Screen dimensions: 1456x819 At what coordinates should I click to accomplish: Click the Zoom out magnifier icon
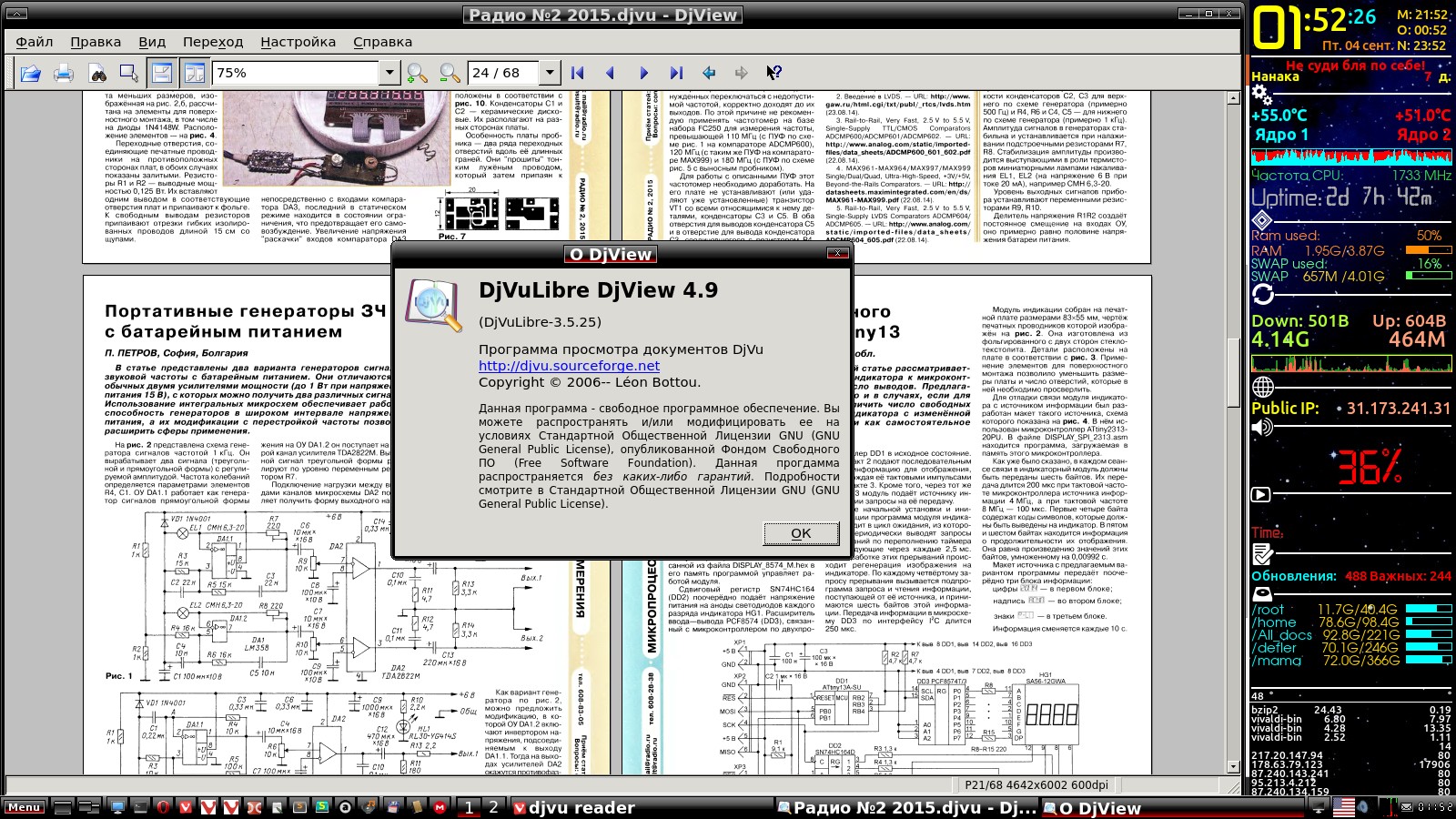pos(450,73)
